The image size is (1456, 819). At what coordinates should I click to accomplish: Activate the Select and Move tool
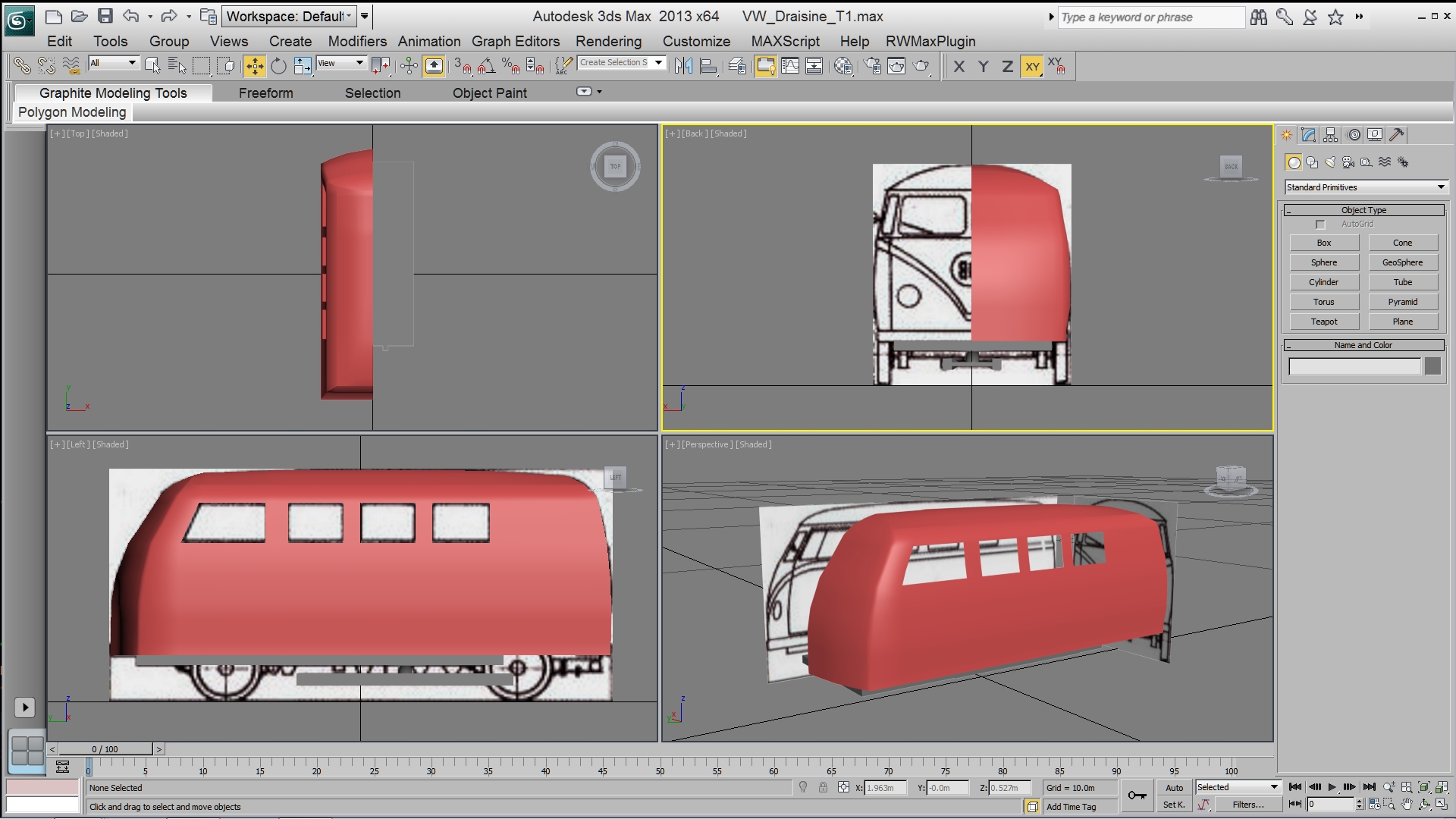click(255, 67)
